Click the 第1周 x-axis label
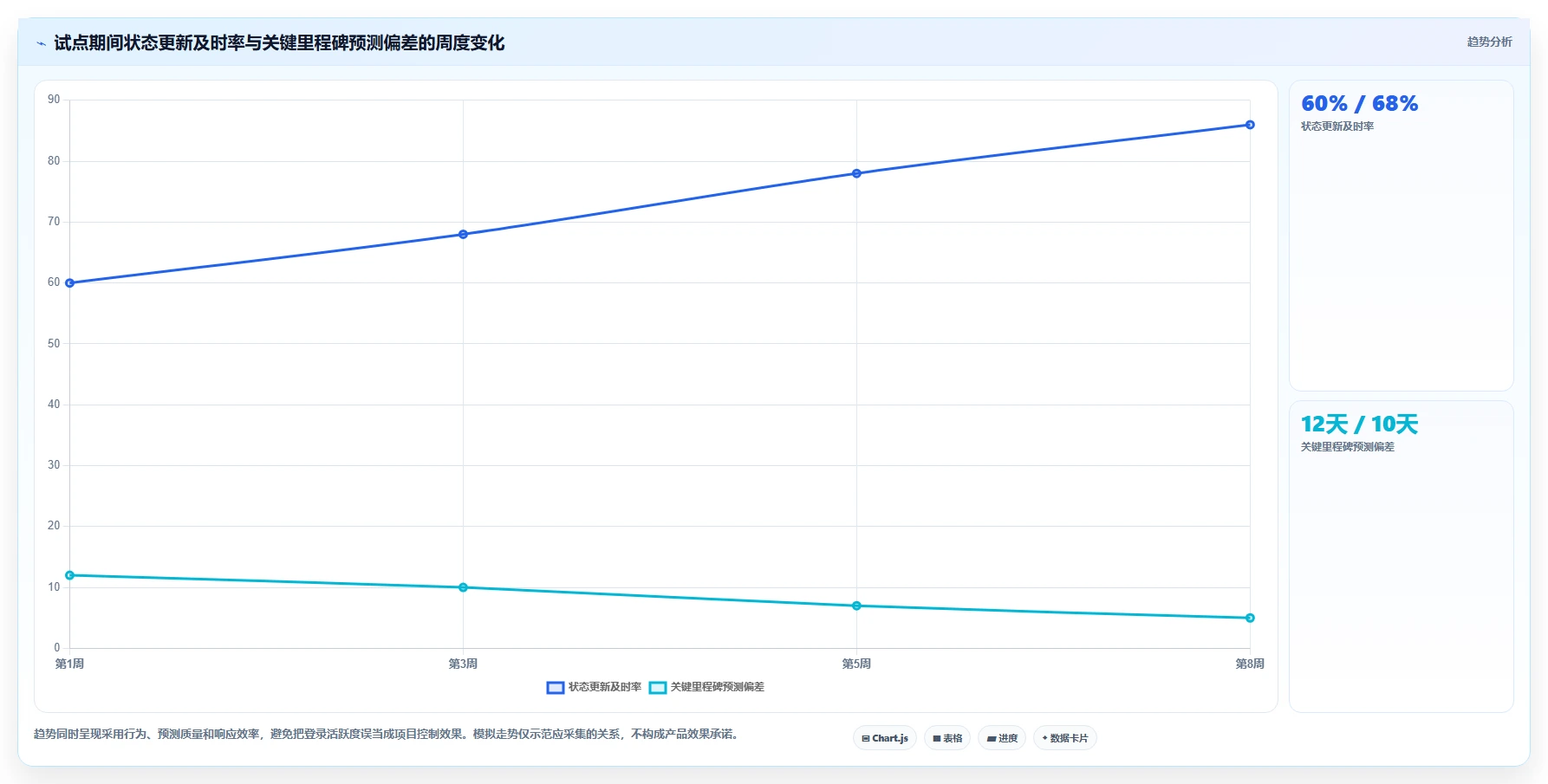This screenshot has width=1548, height=784. [69, 664]
